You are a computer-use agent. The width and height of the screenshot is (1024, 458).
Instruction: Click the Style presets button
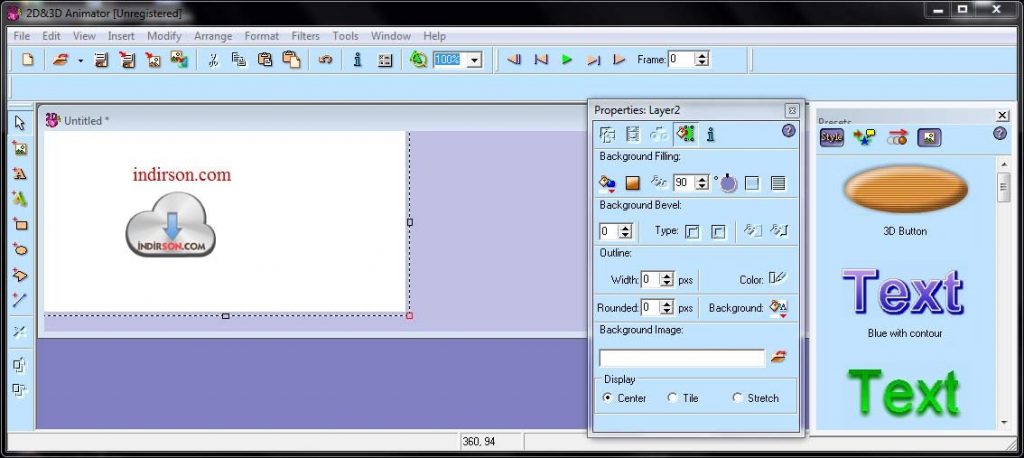831,137
